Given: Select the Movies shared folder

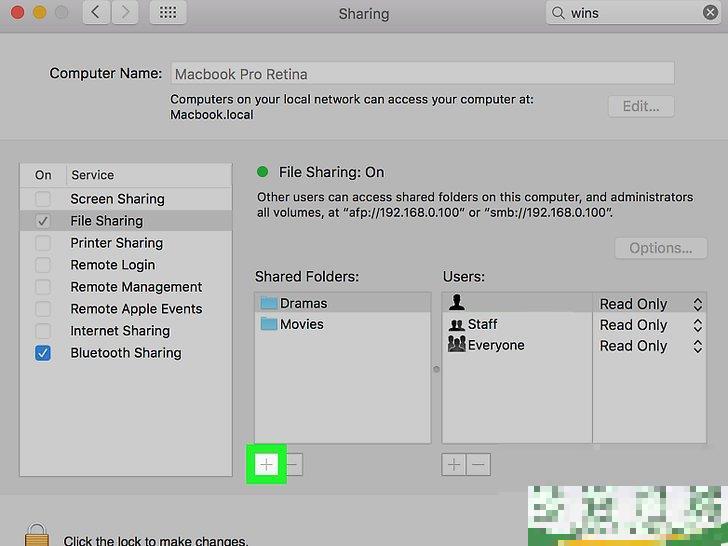Looking at the screenshot, I should [x=301, y=324].
